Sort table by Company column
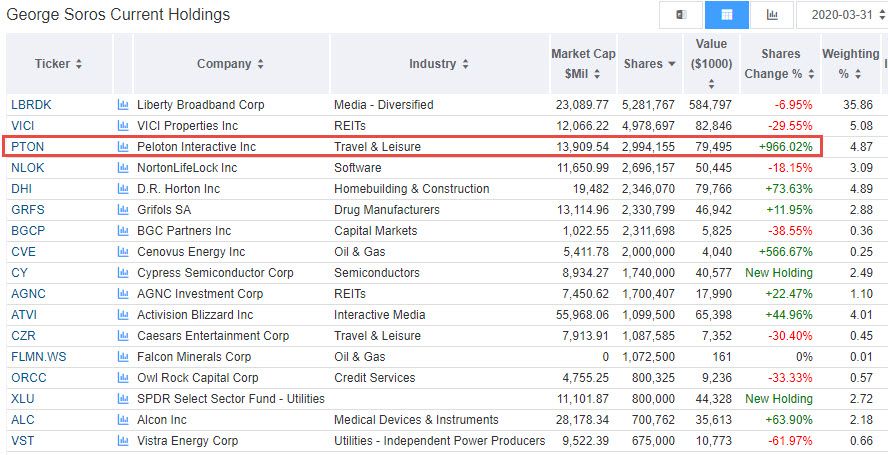Screen dimensions: 888x455 230,63
